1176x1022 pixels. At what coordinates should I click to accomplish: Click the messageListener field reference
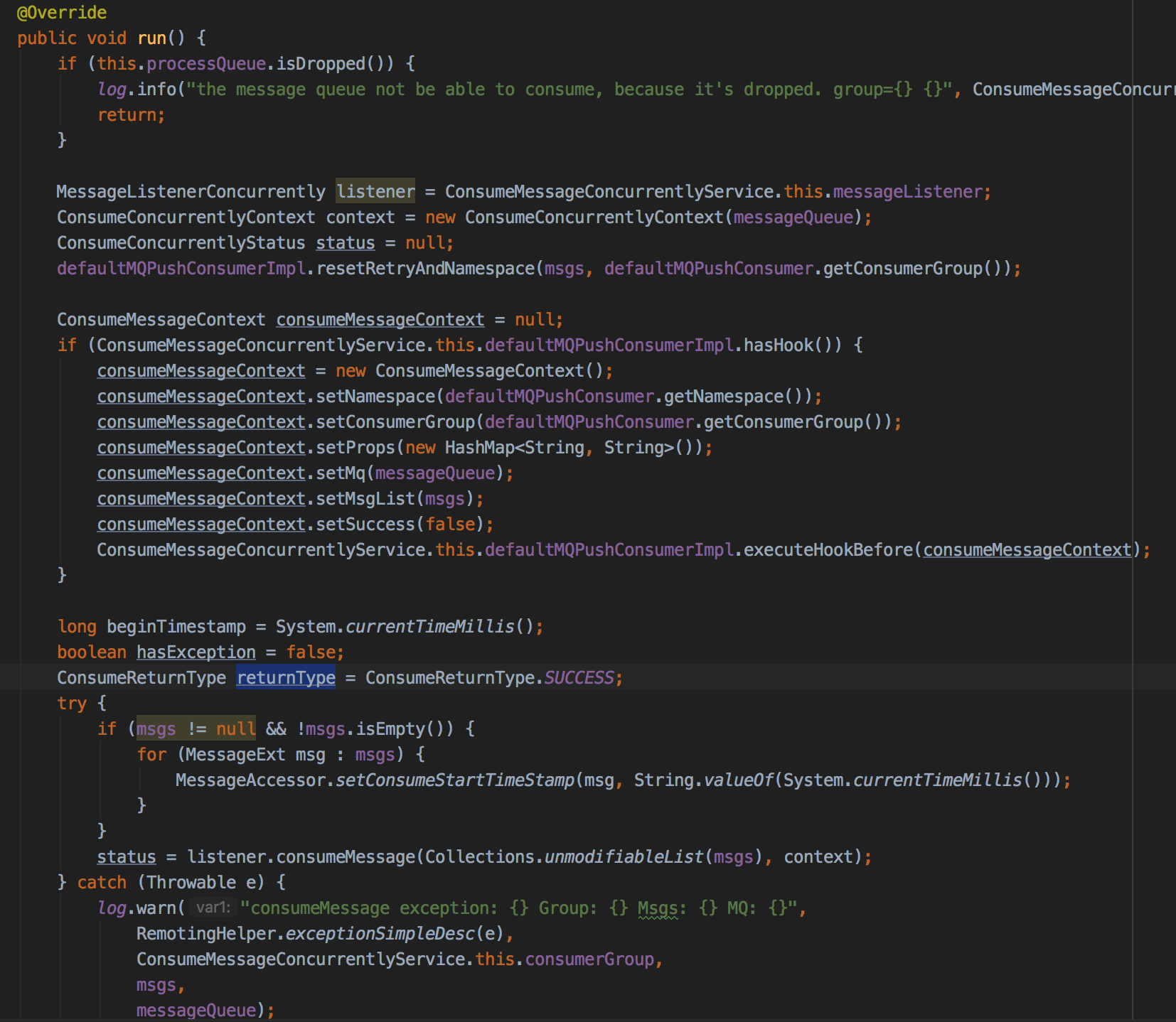[907, 192]
